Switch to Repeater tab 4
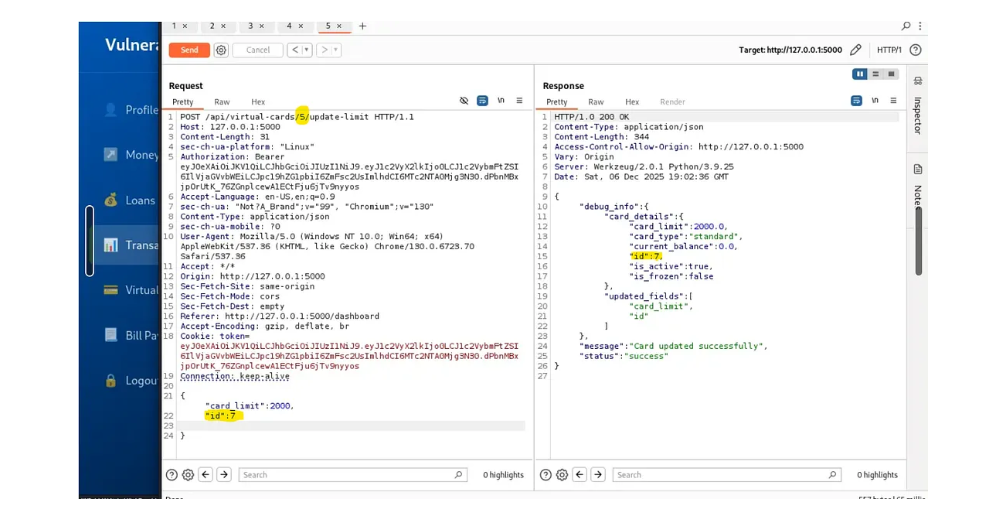 point(289,26)
